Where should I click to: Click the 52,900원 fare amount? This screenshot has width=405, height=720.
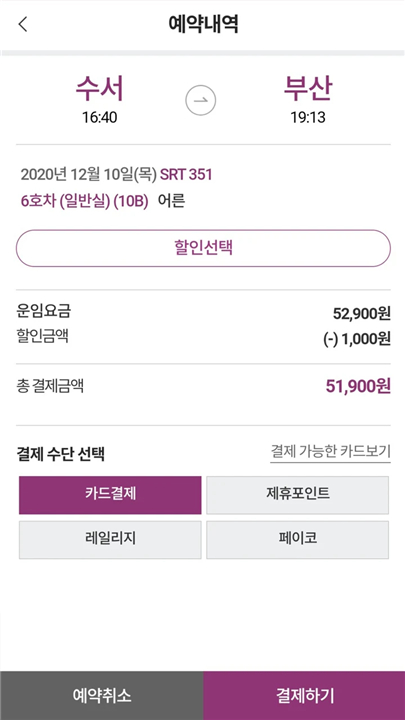362,315
